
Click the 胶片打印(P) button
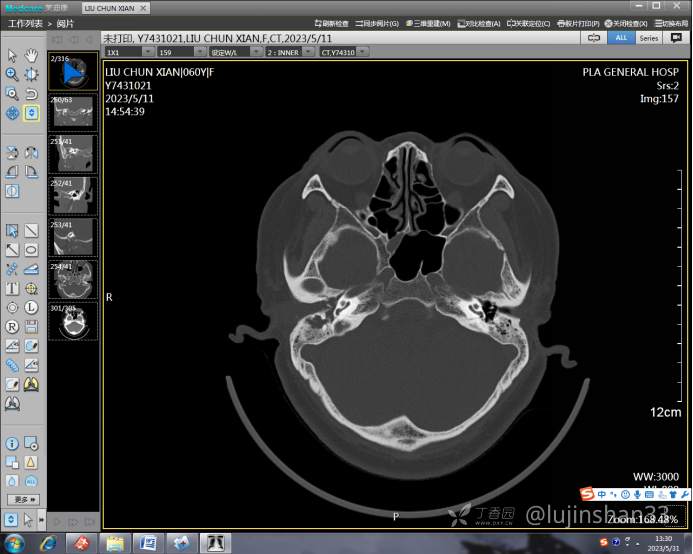pos(580,23)
